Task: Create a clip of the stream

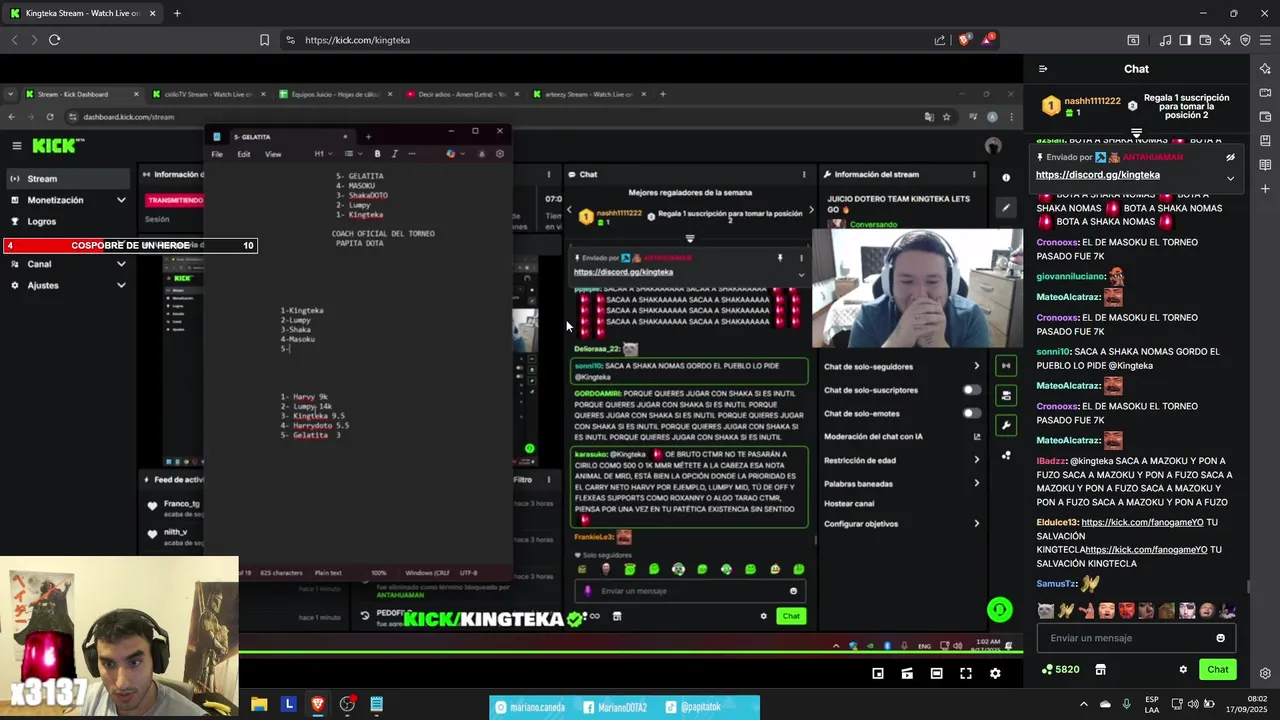Action: (x=907, y=674)
